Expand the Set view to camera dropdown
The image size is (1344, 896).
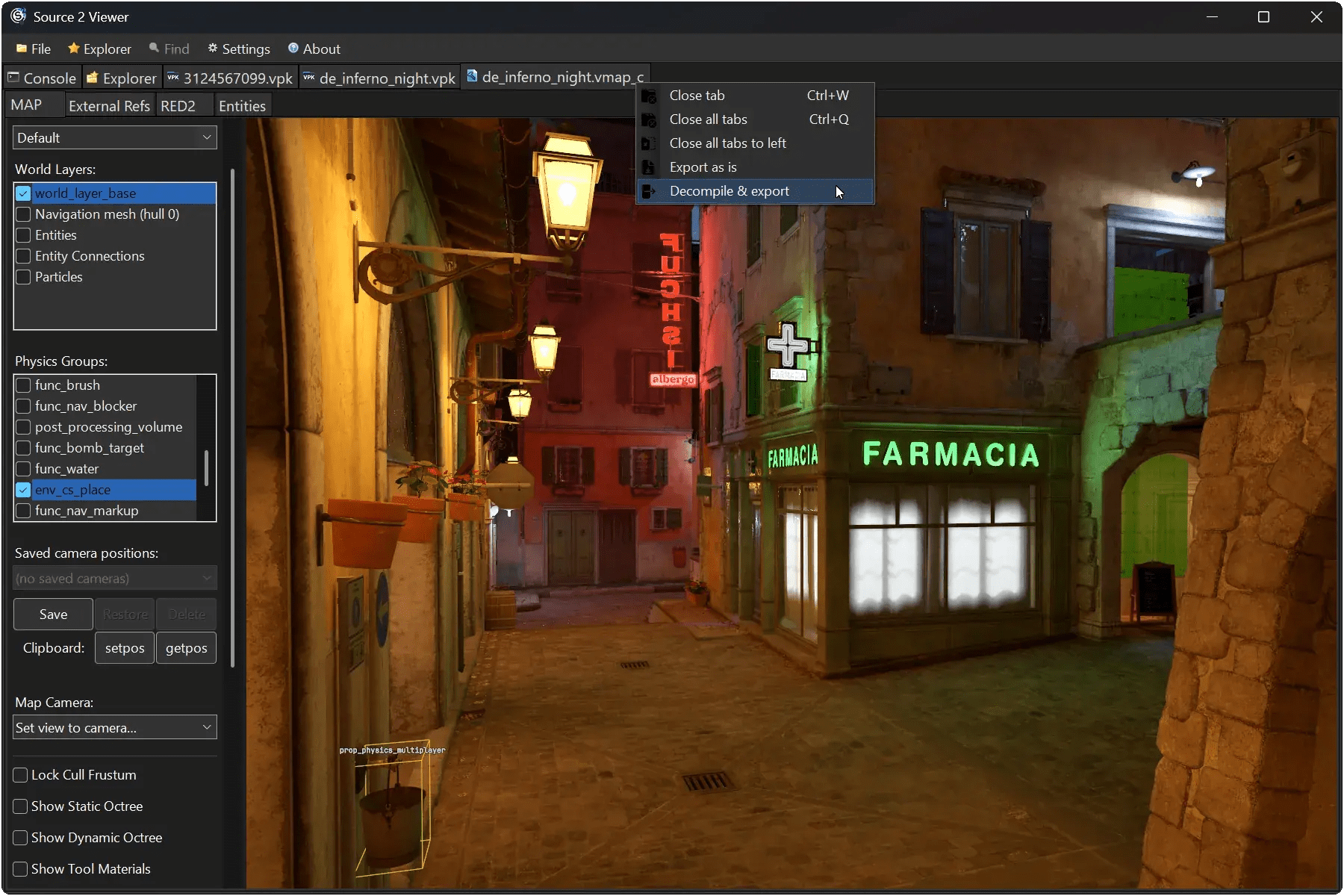tap(114, 727)
